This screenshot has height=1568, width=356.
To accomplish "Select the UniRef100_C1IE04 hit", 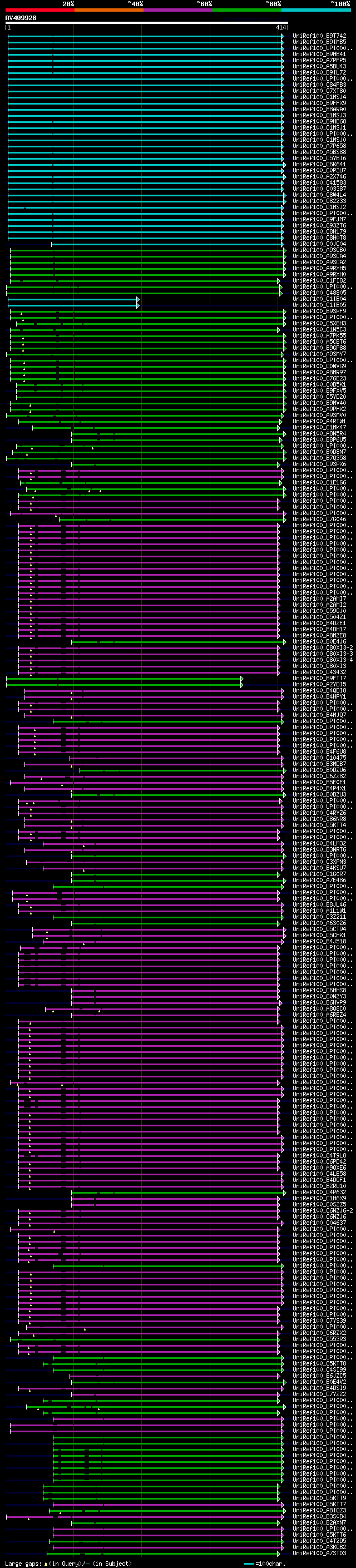I will point(319,299).
